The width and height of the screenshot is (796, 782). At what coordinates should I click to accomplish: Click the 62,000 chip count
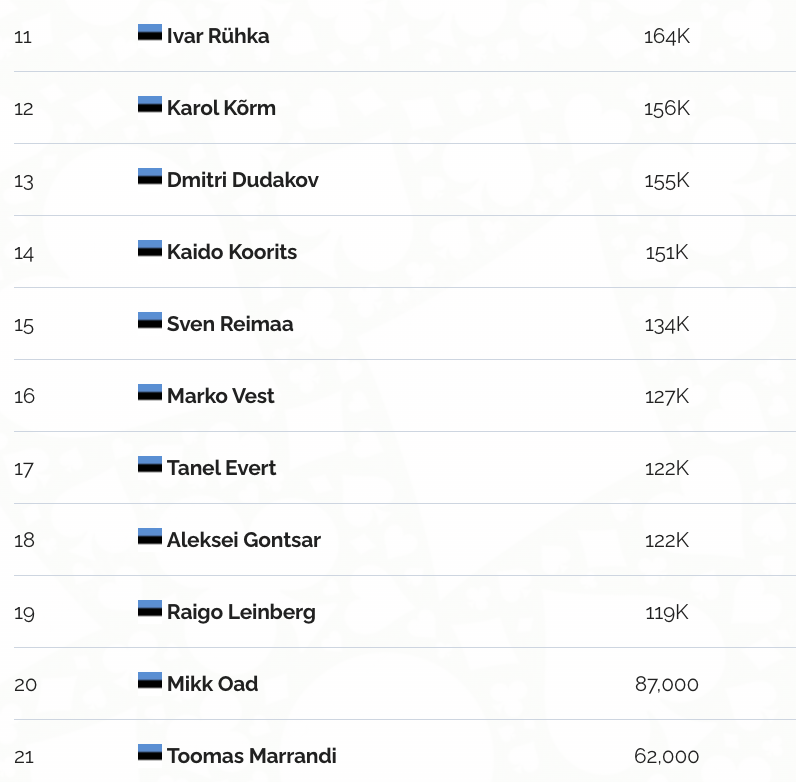[666, 756]
